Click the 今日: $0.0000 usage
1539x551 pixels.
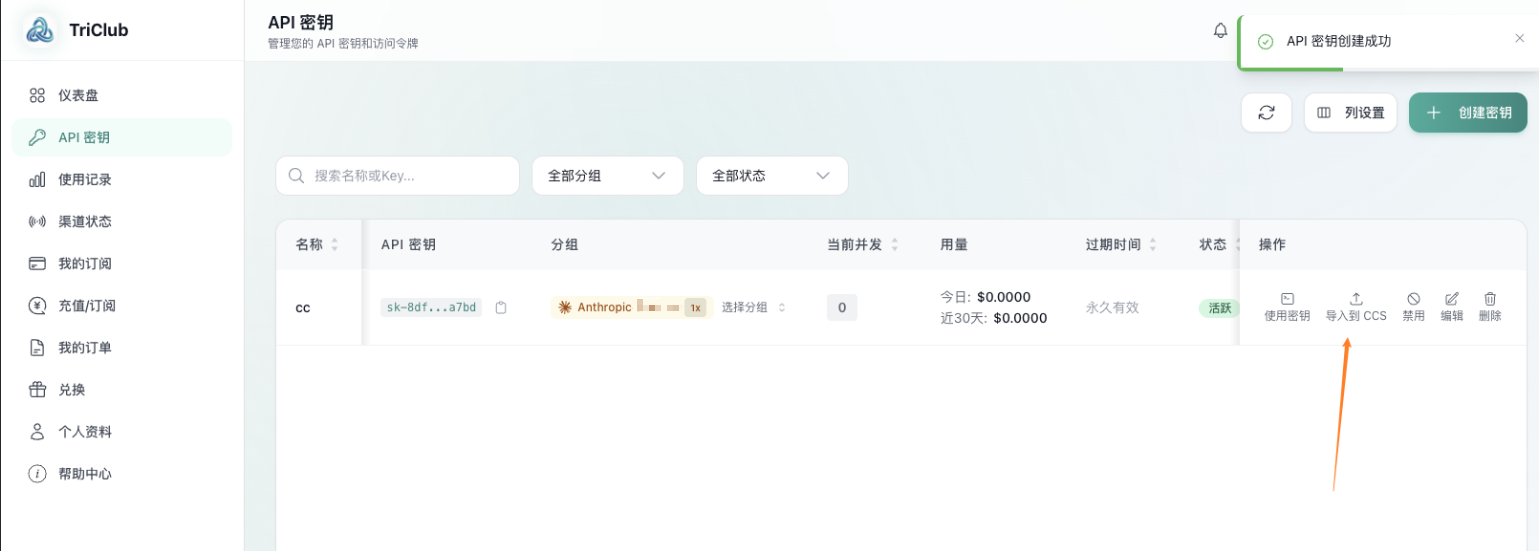tap(985, 297)
